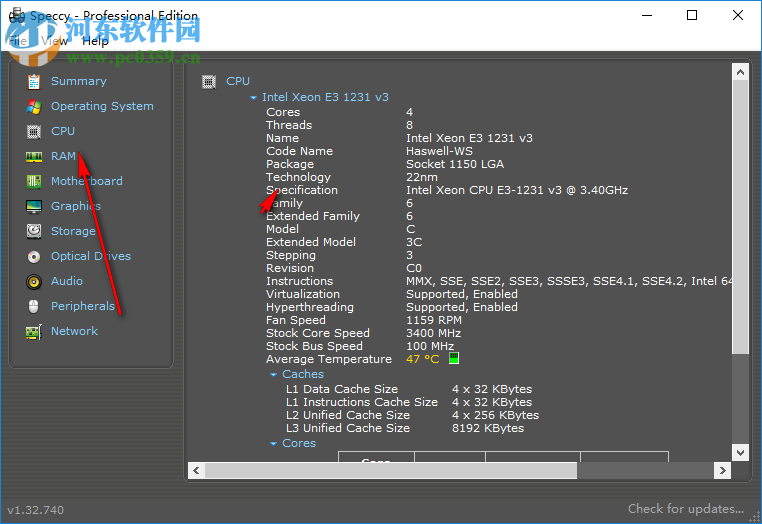Collapse the Caches tree node

[x=273, y=374]
